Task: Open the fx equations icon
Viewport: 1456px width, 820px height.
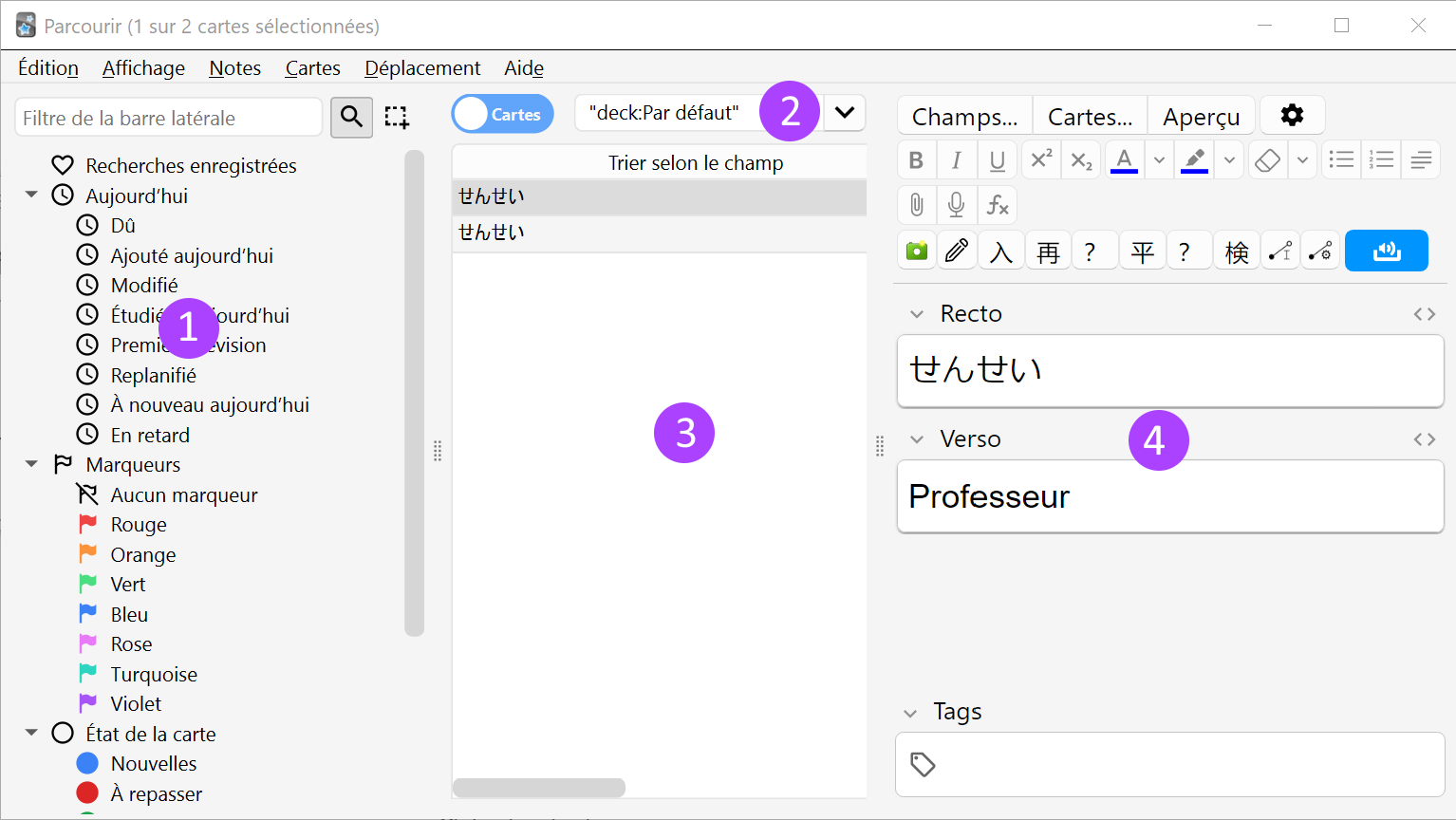Action: pyautogui.click(x=998, y=205)
